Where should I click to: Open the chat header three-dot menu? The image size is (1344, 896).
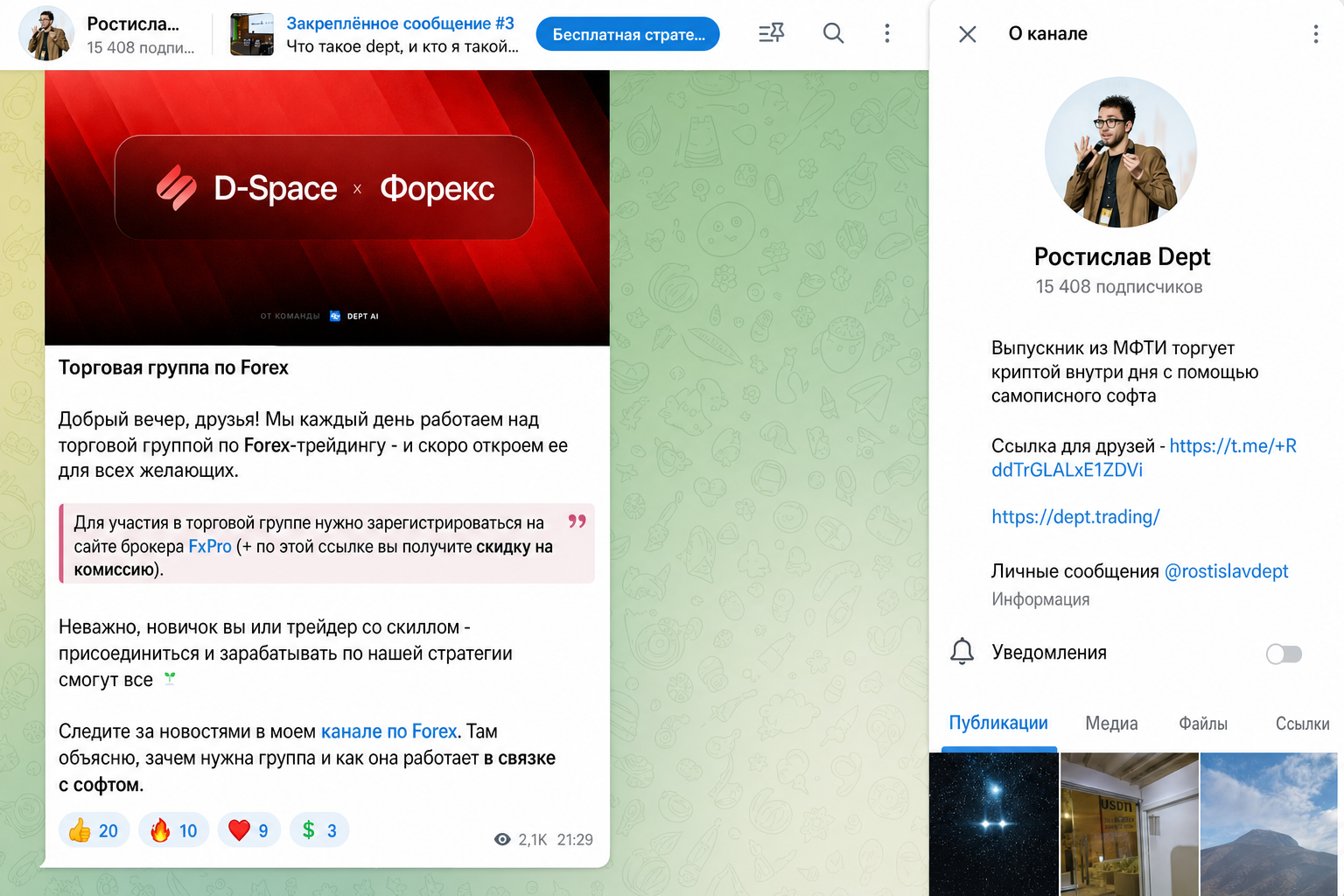point(887,33)
